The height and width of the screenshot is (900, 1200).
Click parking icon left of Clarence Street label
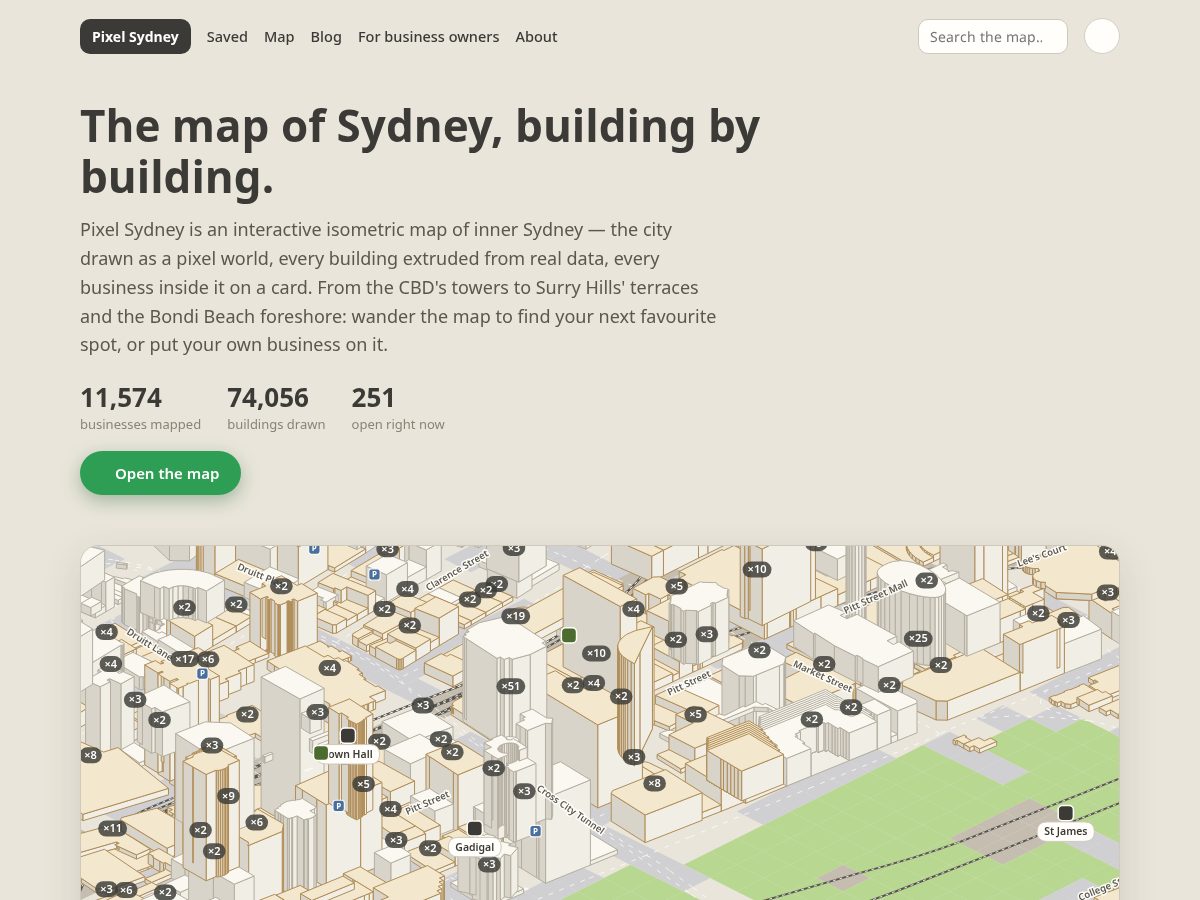point(374,574)
